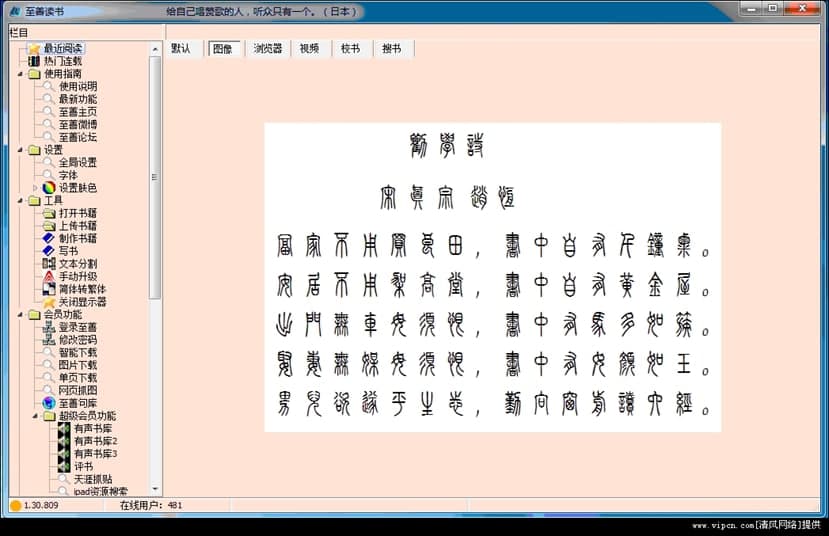
Task: Select the ipad资源搜索 item
Action: (100, 492)
